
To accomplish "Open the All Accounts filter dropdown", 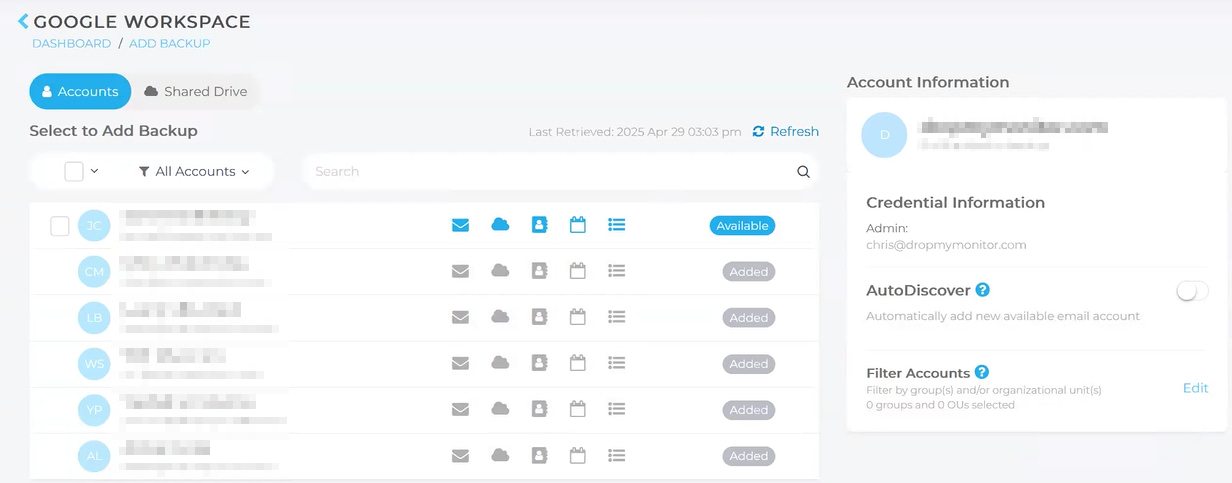I will tap(194, 172).
